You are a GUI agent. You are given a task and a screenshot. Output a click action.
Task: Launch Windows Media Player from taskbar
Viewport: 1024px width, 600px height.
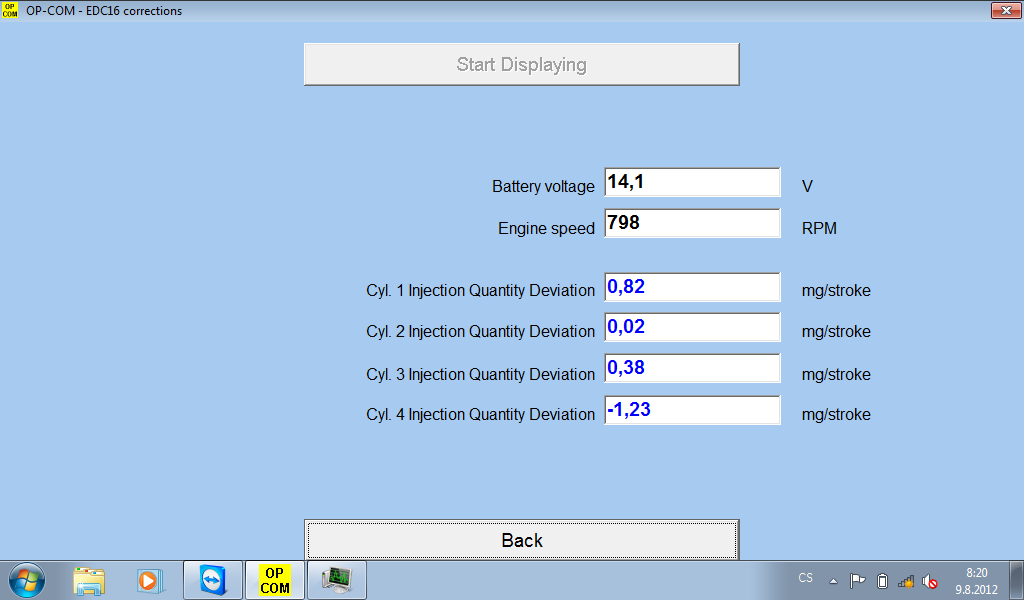point(149,579)
